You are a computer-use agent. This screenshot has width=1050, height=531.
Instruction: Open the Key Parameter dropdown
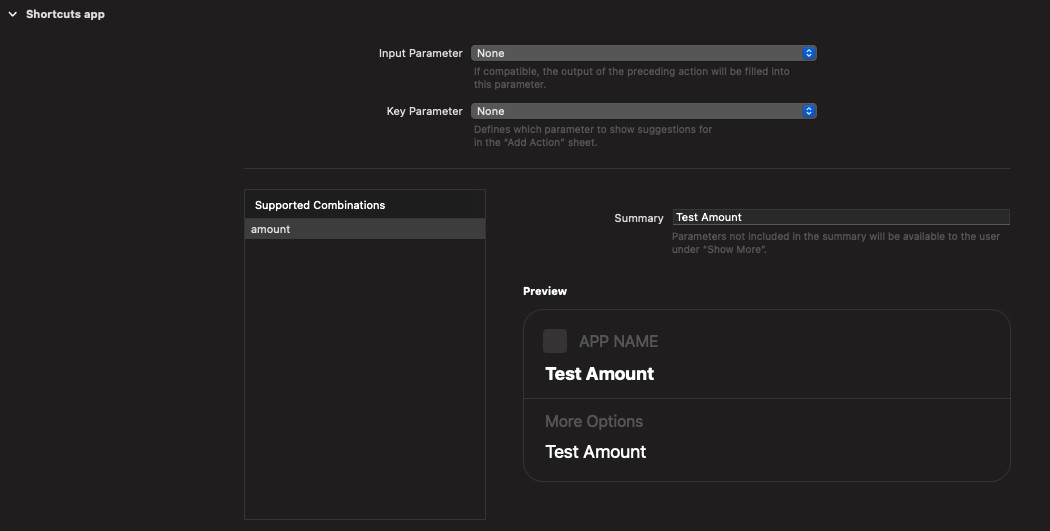click(x=644, y=111)
